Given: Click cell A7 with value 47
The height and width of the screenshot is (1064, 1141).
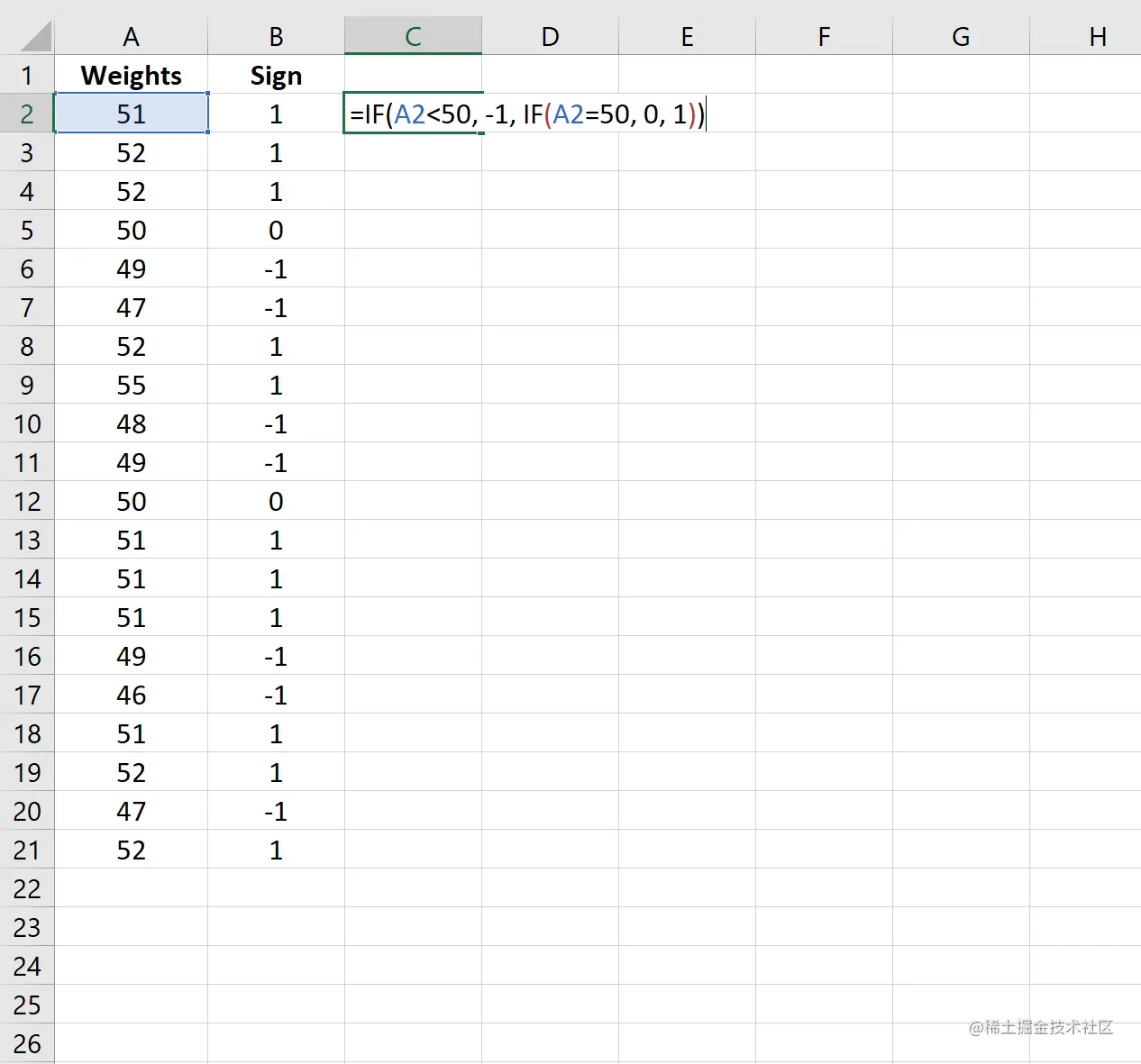Looking at the screenshot, I should (x=132, y=307).
